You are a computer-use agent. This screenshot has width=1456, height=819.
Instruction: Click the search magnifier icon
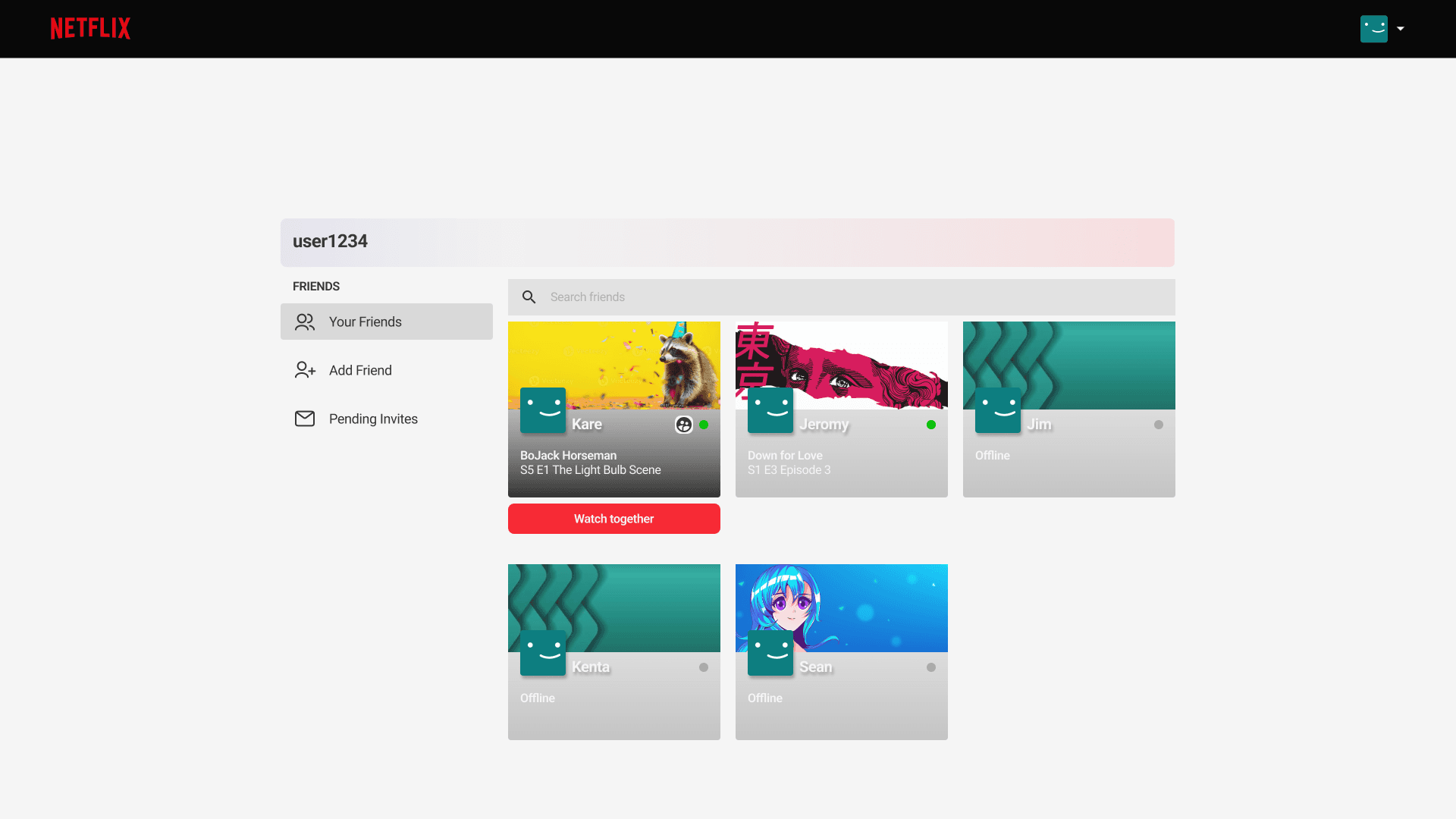point(529,297)
